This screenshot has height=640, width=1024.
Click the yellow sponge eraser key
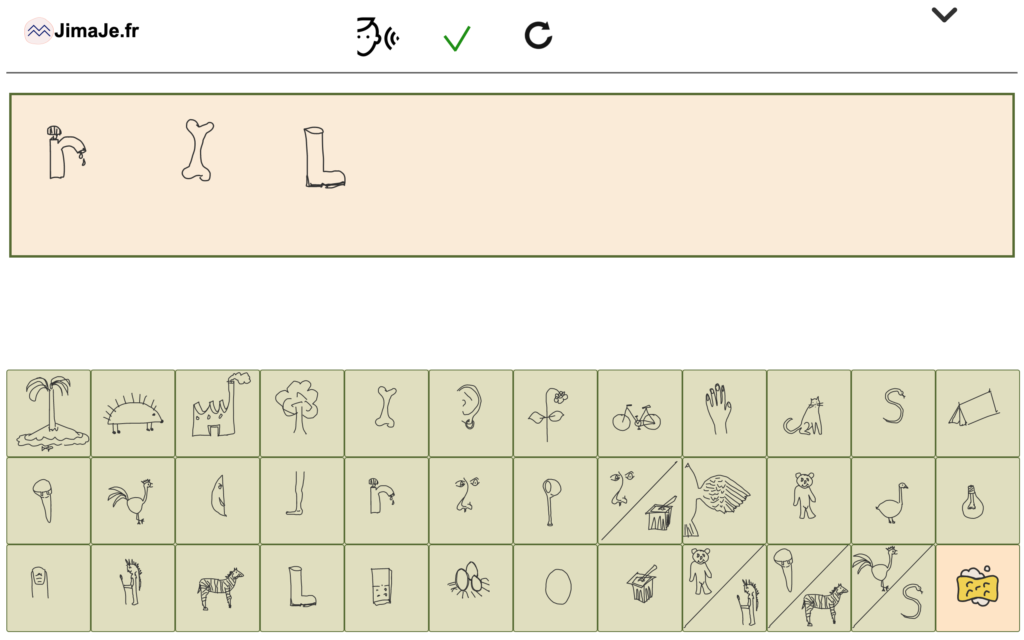pyautogui.click(x=978, y=588)
